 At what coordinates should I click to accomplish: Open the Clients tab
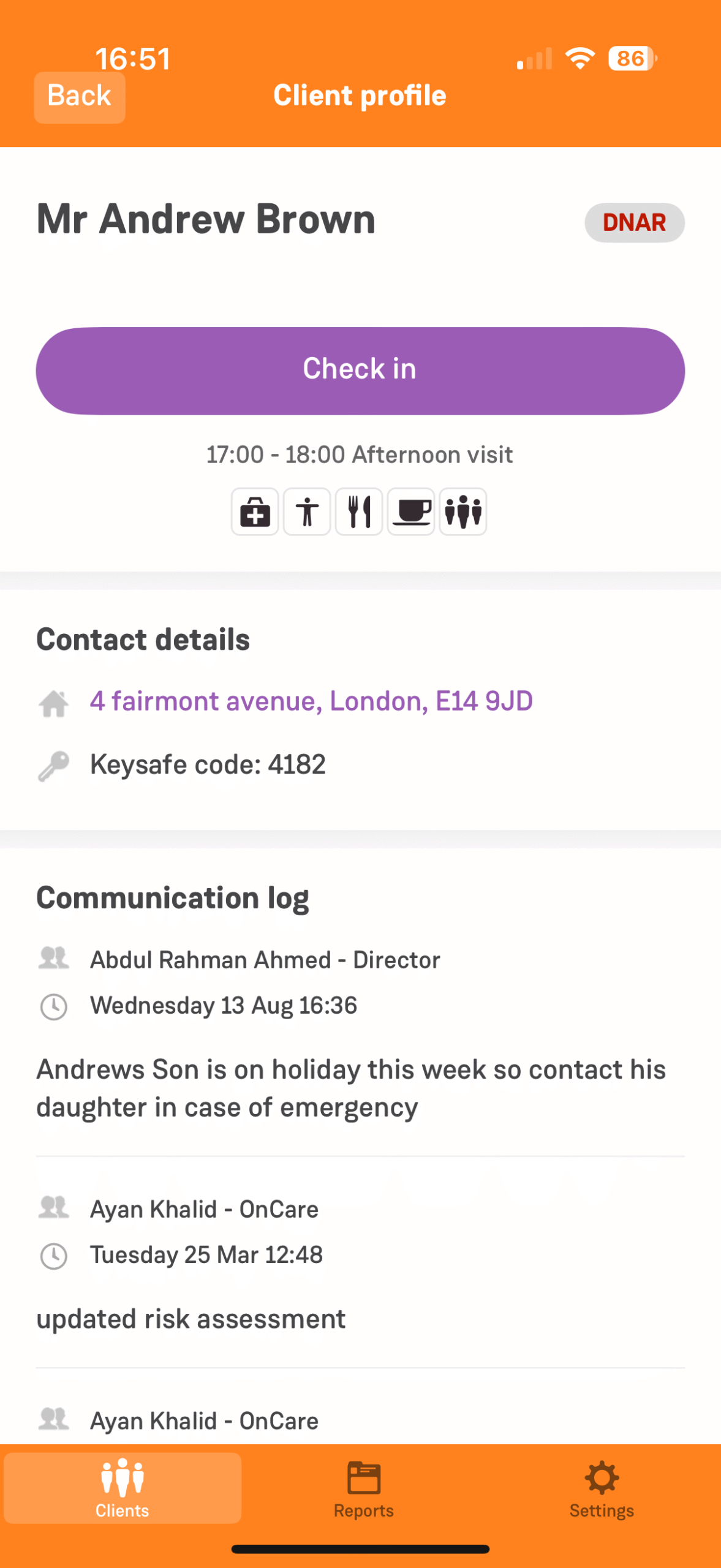click(122, 1488)
